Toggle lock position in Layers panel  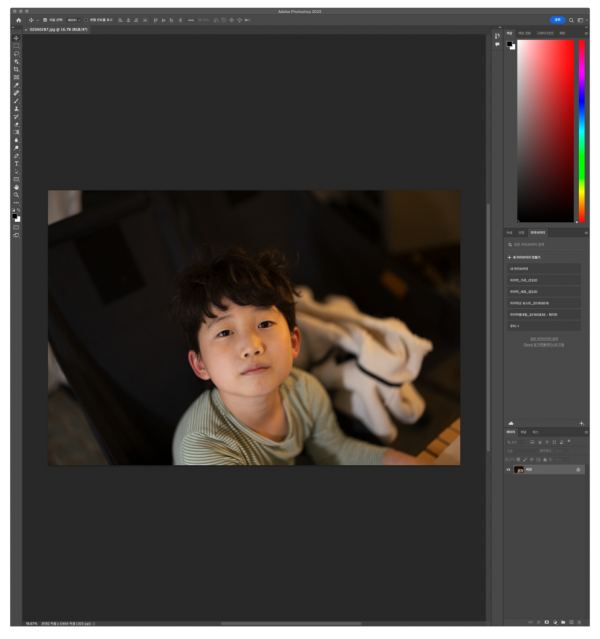tap(532, 459)
